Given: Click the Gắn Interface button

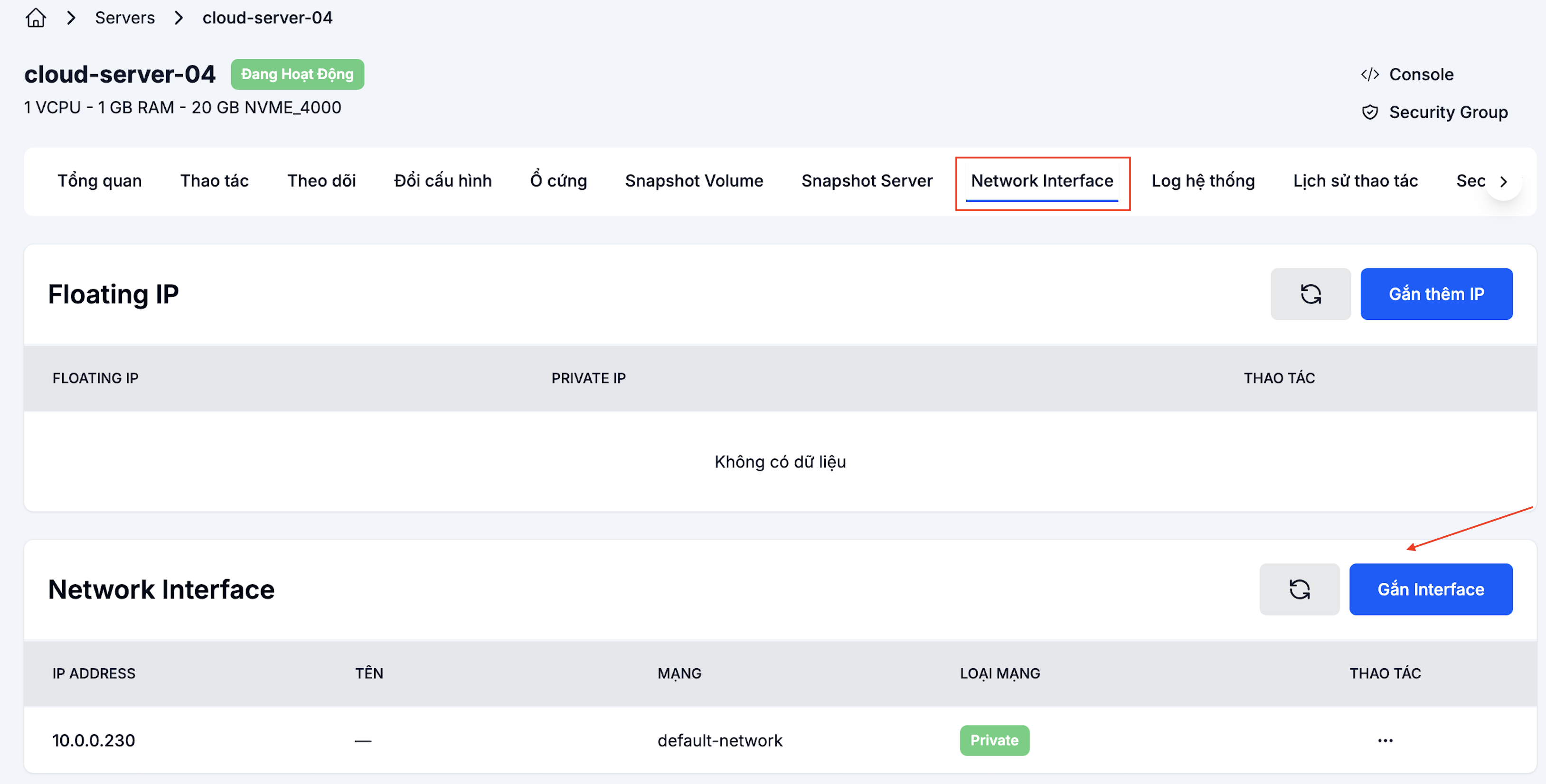Looking at the screenshot, I should (1431, 589).
